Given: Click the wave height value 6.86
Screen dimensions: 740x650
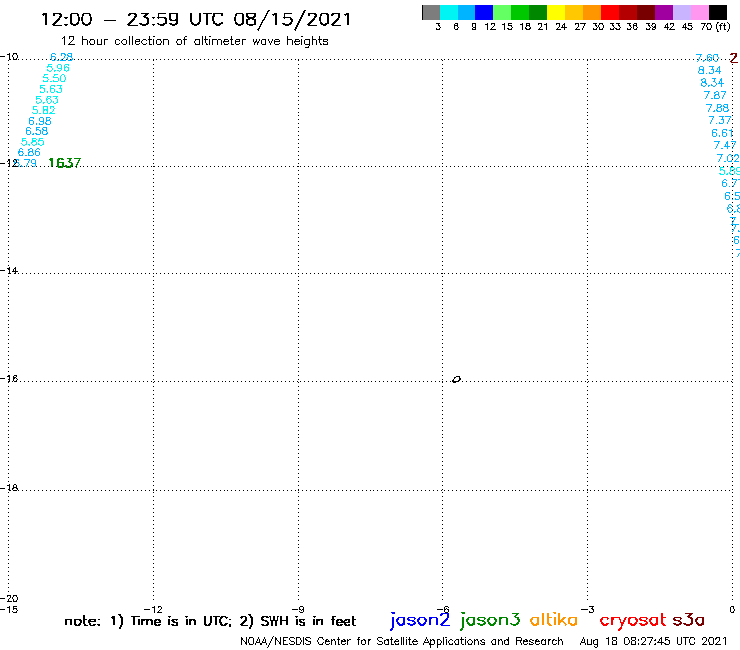Looking at the screenshot, I should (x=29, y=152).
